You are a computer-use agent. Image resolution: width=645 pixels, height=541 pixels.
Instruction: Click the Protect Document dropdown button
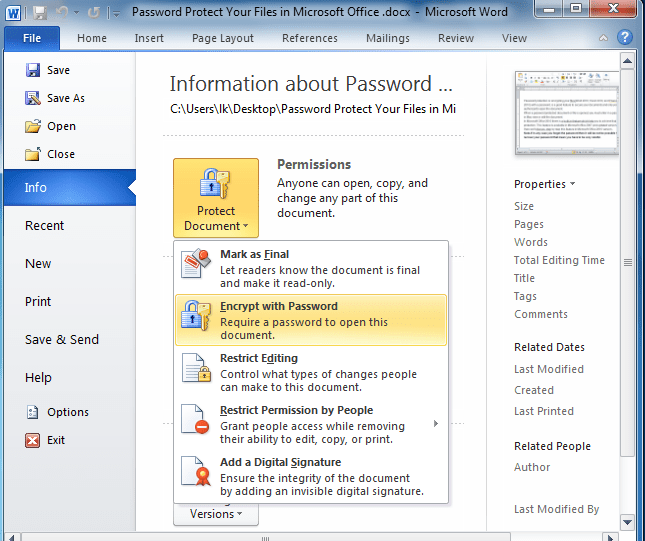[x=216, y=198]
